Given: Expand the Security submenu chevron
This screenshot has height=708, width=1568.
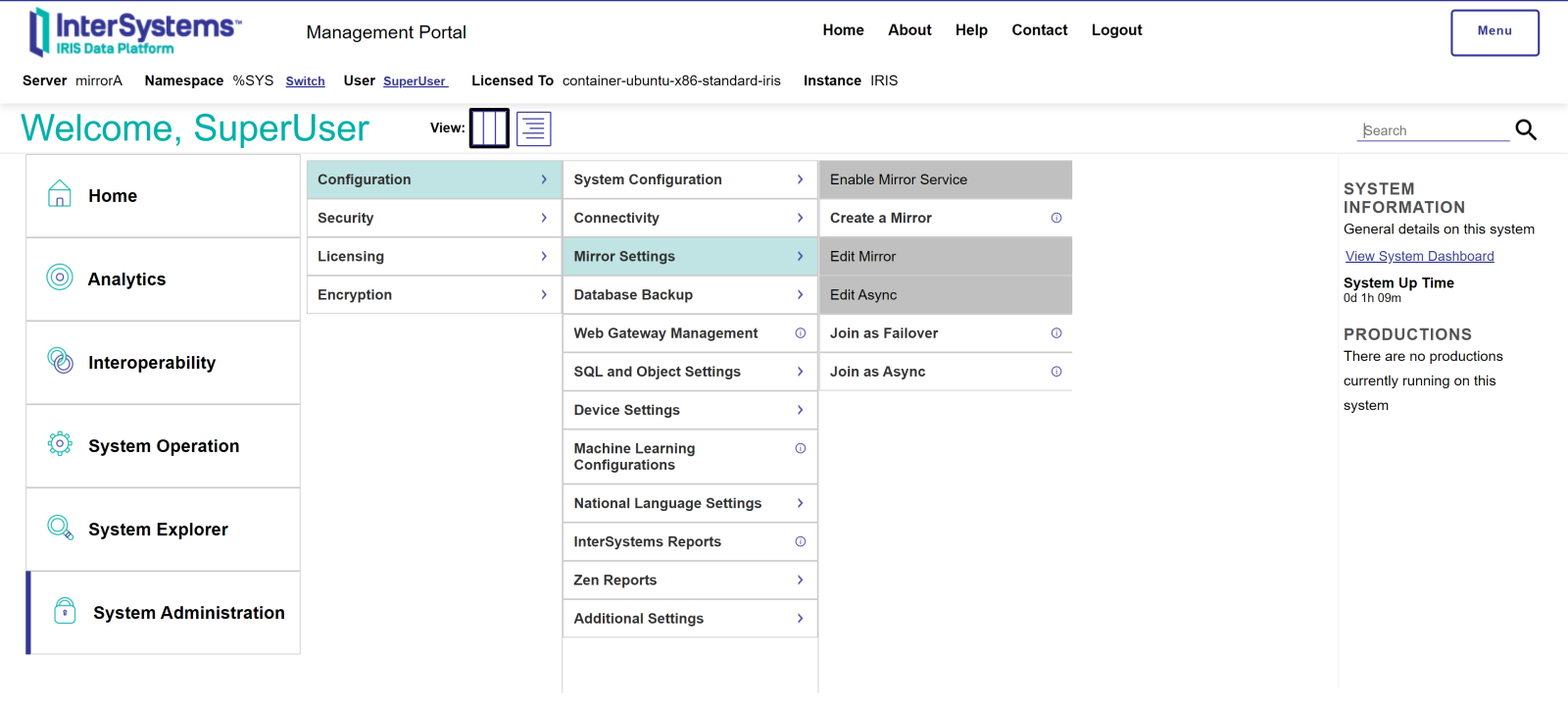Looking at the screenshot, I should click(x=544, y=218).
